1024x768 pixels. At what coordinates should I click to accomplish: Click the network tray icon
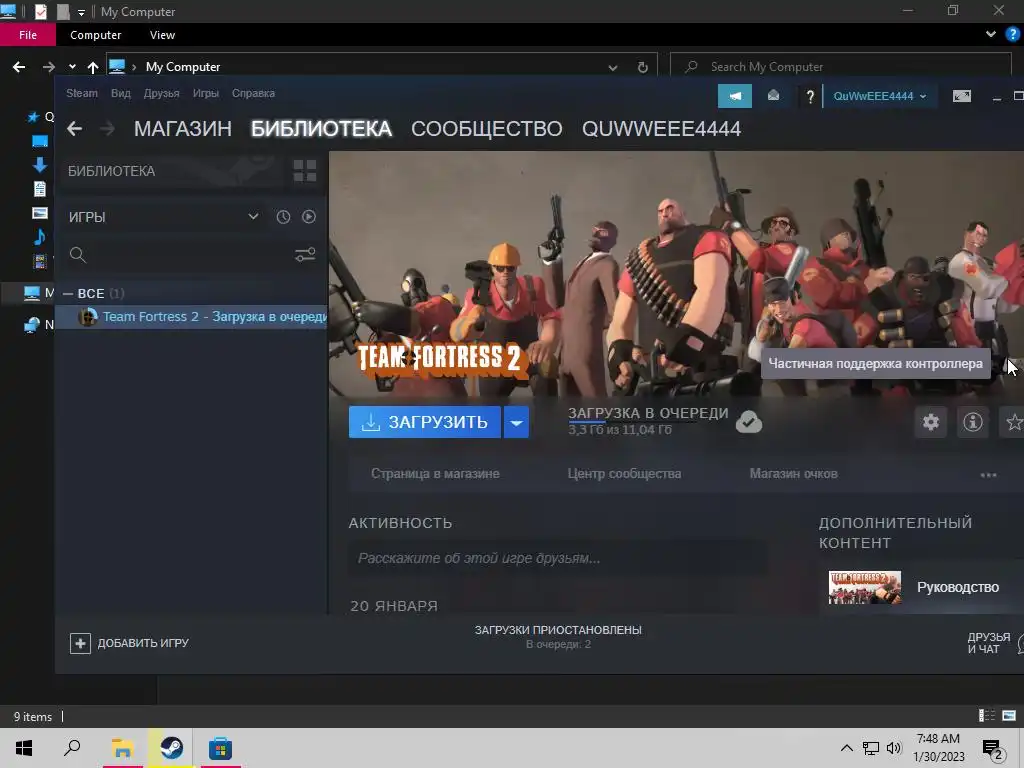tap(871, 748)
